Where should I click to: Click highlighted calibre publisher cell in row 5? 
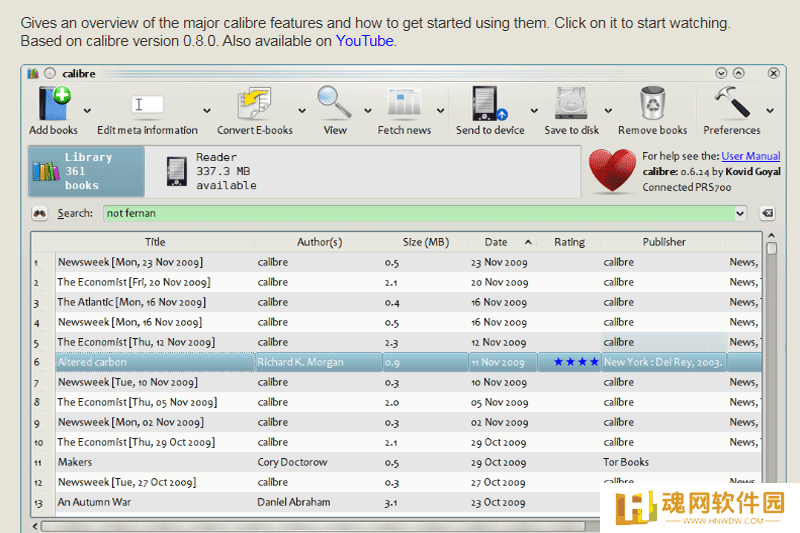pyautogui.click(x=664, y=342)
